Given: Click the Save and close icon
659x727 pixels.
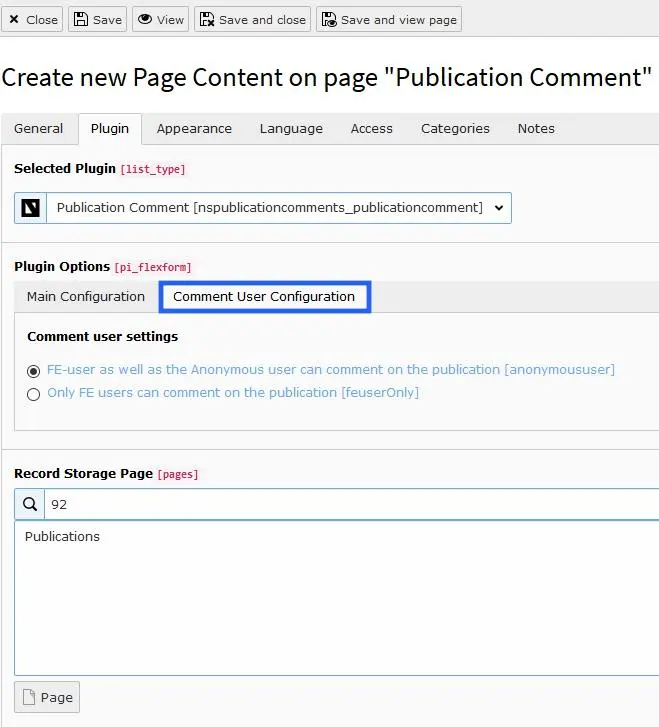Looking at the screenshot, I should point(207,19).
